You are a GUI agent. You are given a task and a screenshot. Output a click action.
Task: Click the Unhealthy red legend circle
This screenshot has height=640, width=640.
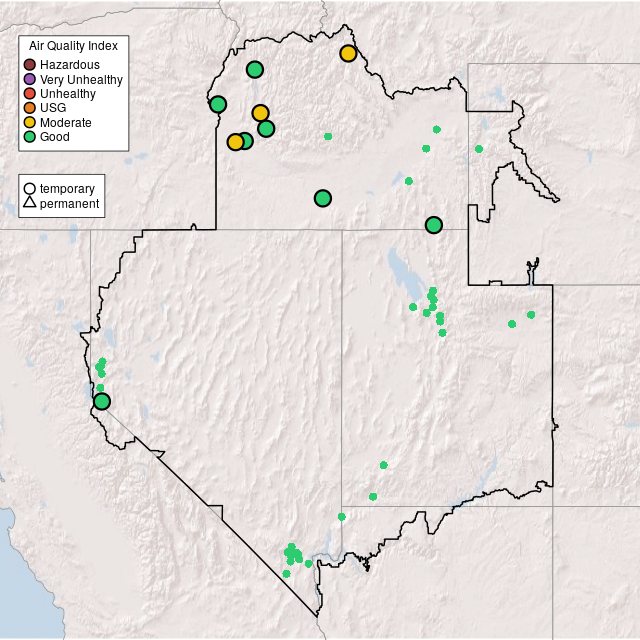(x=30, y=93)
